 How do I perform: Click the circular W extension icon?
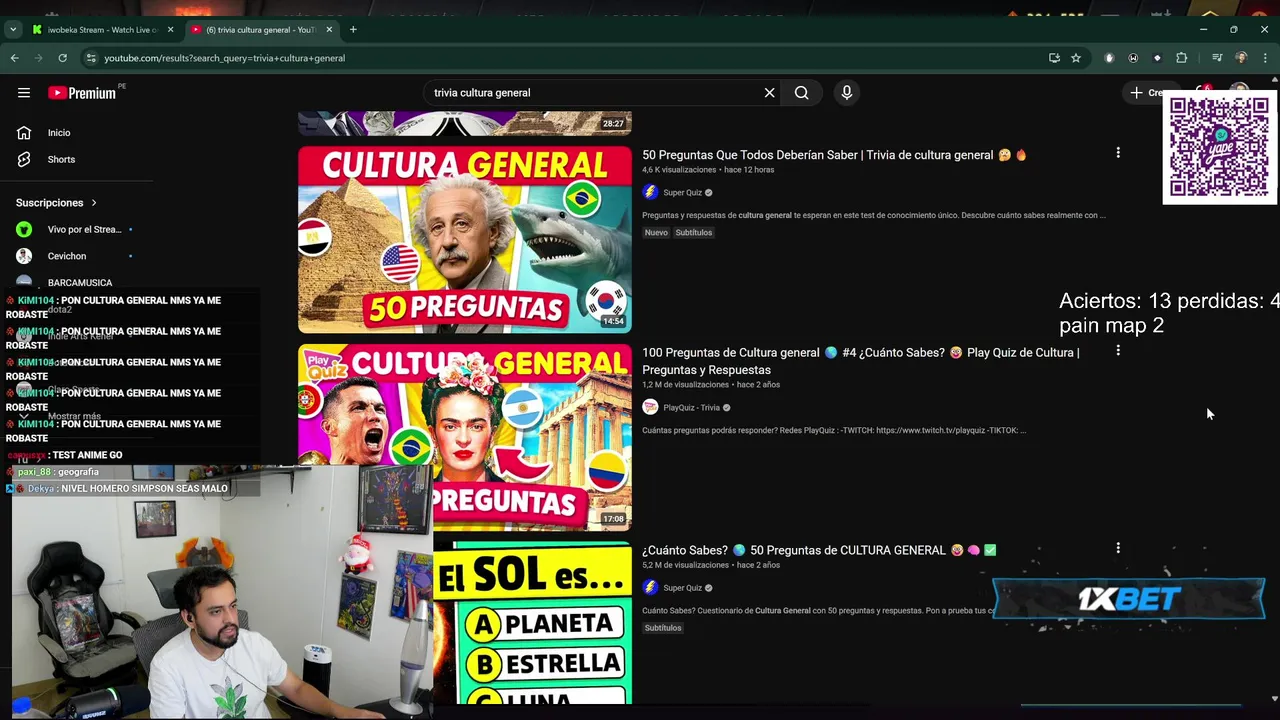click(x=1133, y=58)
